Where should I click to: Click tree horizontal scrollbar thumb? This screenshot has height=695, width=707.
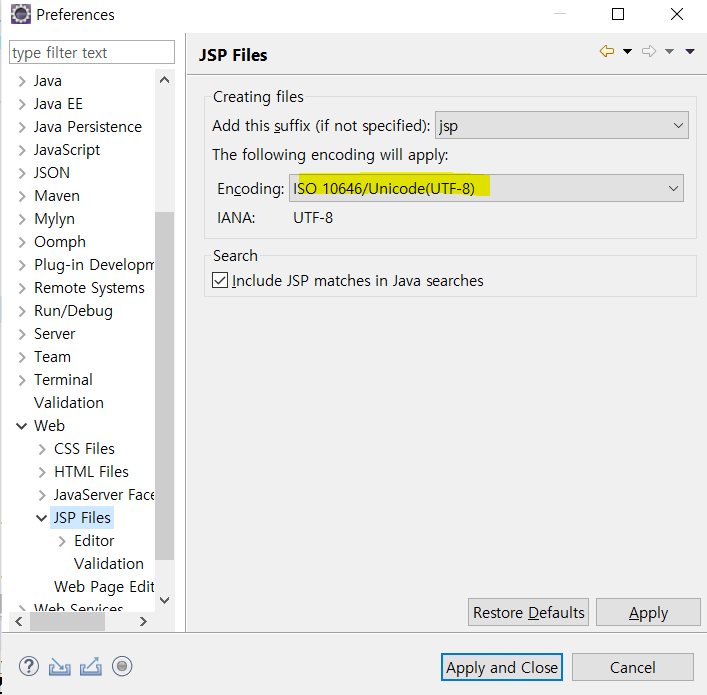68,621
